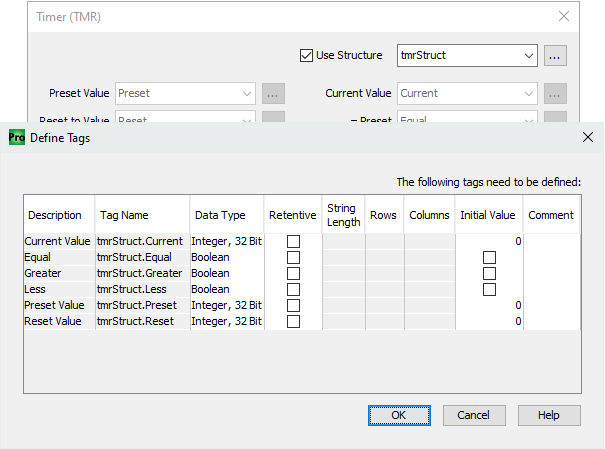Open Help for Define Tags

click(x=549, y=415)
